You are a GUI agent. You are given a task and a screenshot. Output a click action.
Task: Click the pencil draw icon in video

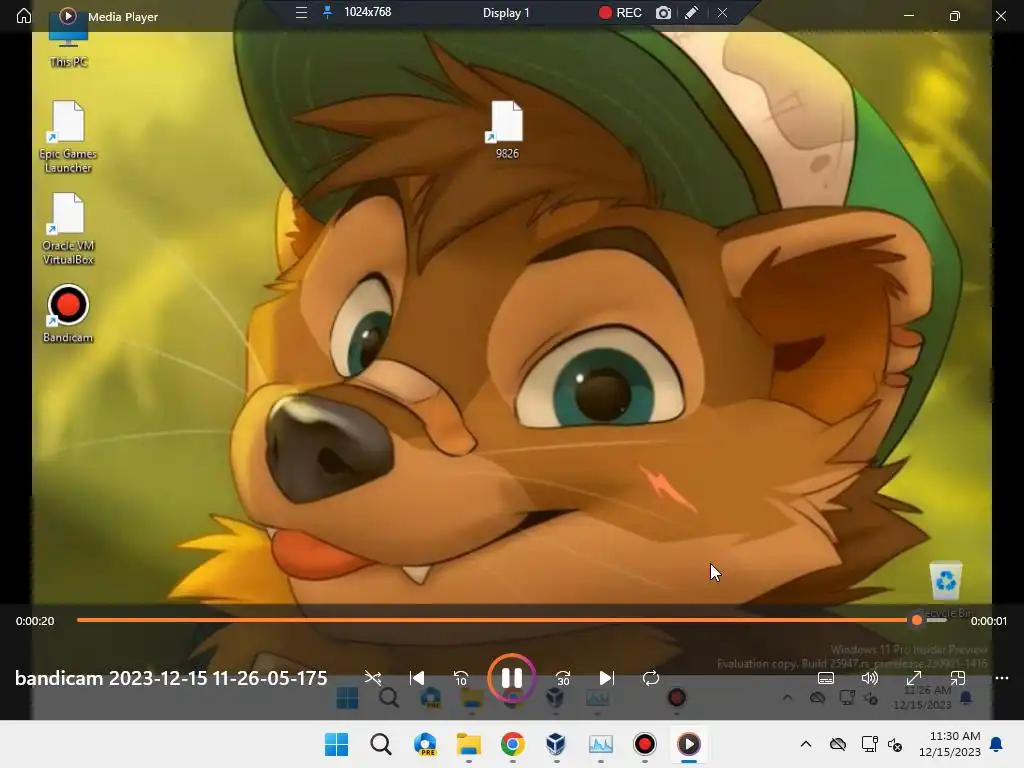pyautogui.click(x=692, y=12)
